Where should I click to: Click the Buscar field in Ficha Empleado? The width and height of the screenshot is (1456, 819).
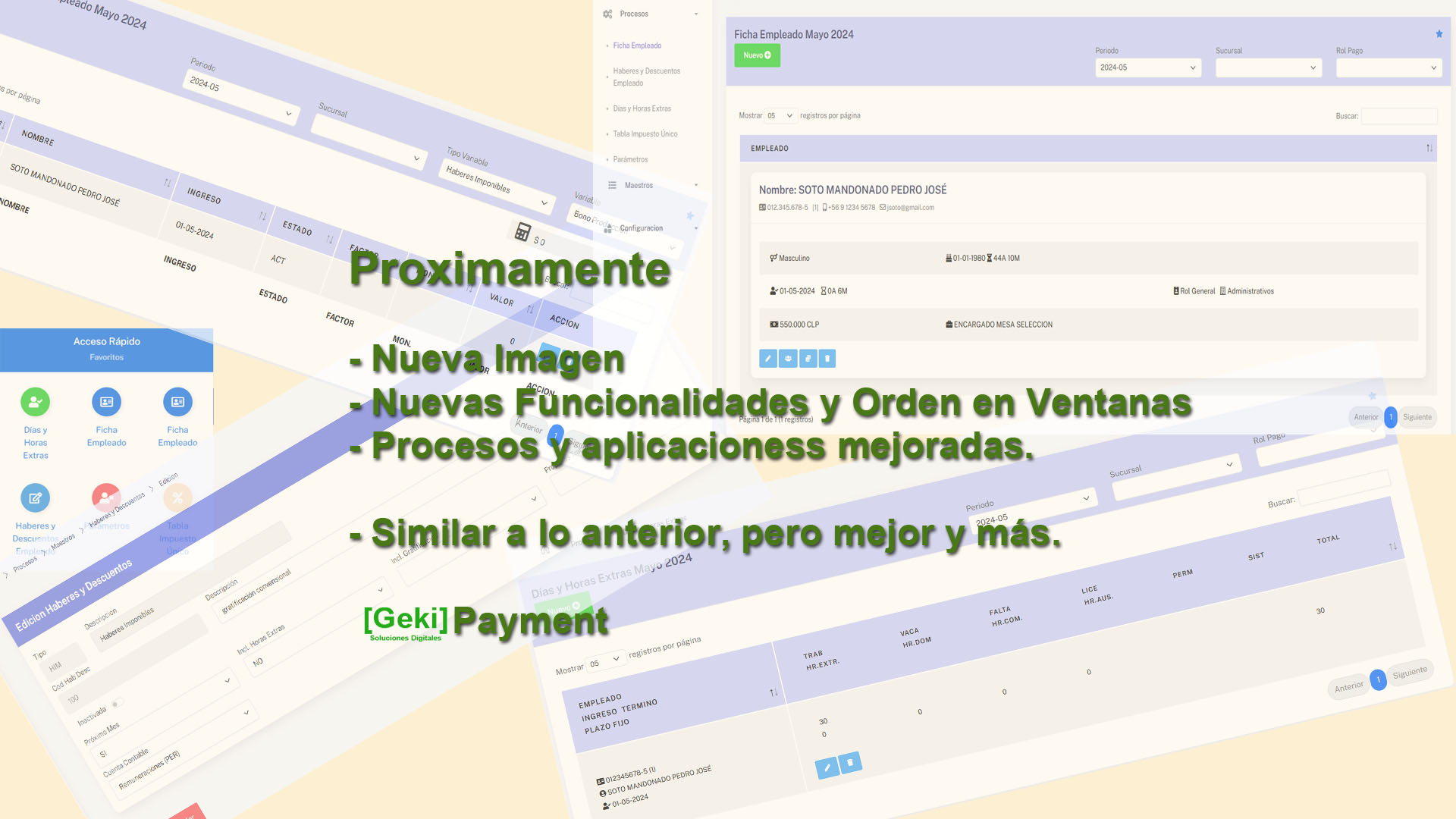pos(1399,116)
